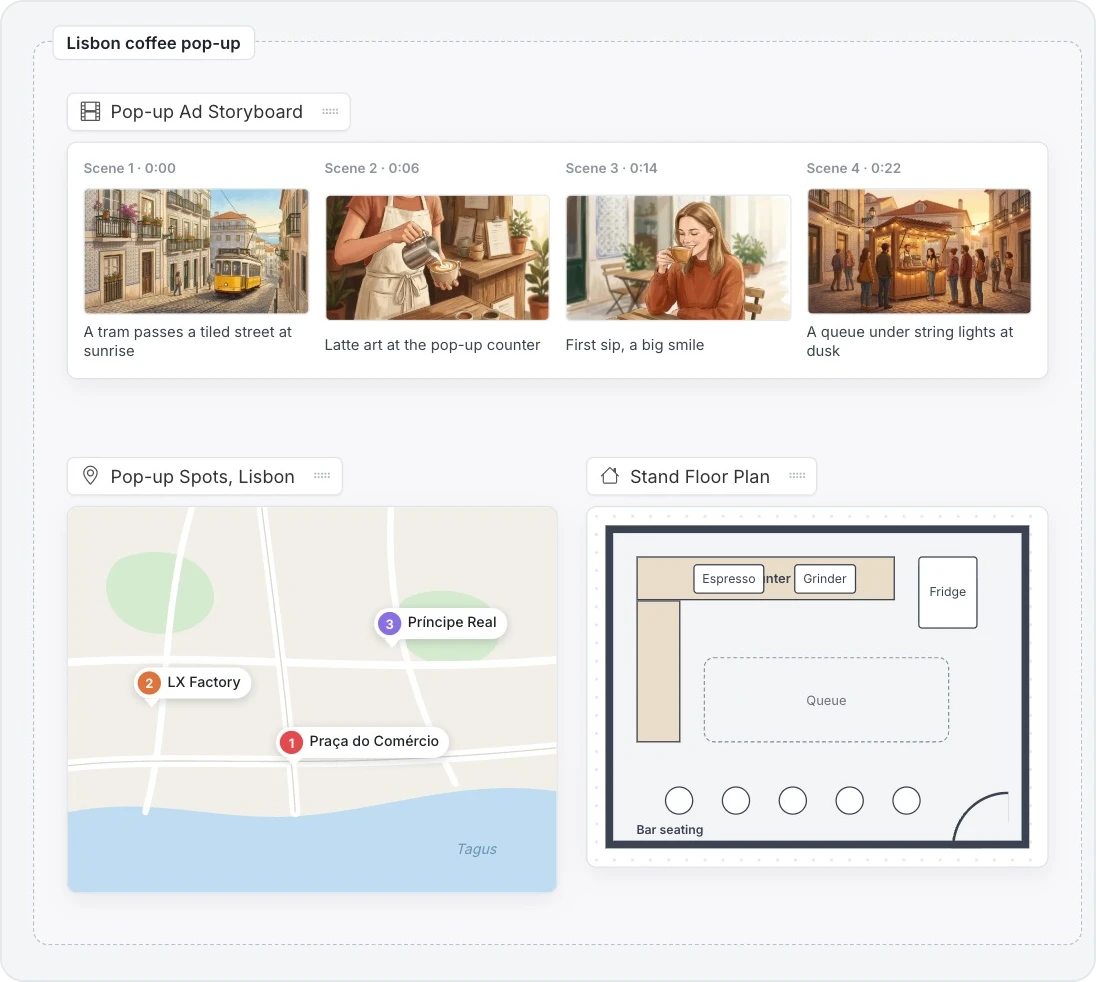The height and width of the screenshot is (982, 1096).
Task: Click the caption 'Latte art at the pop-up counter'
Action: pyautogui.click(x=432, y=345)
